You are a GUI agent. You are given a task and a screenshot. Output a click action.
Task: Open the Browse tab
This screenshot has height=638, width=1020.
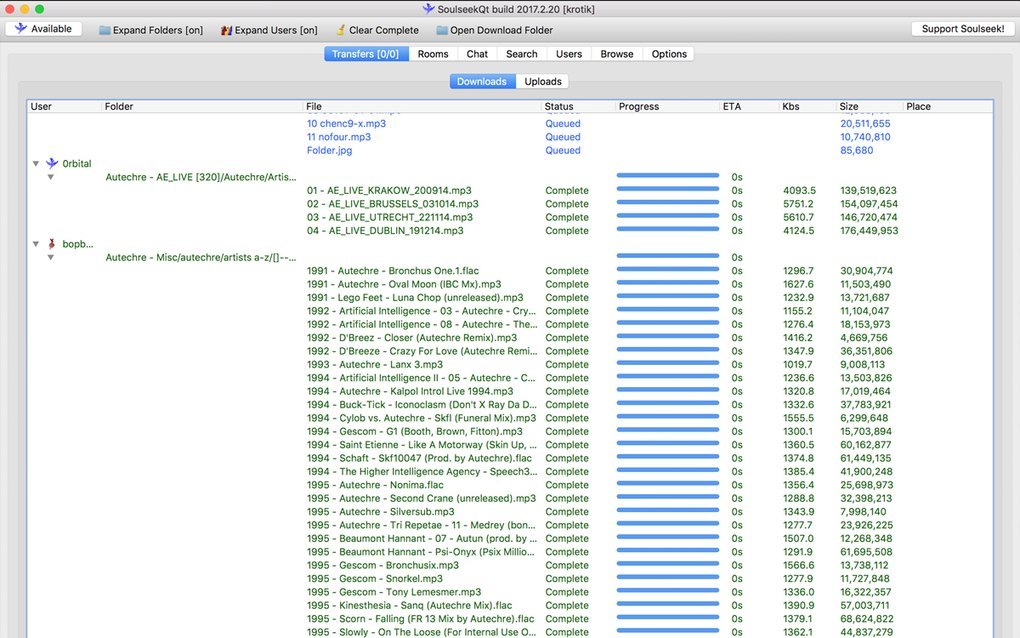pyautogui.click(x=617, y=54)
